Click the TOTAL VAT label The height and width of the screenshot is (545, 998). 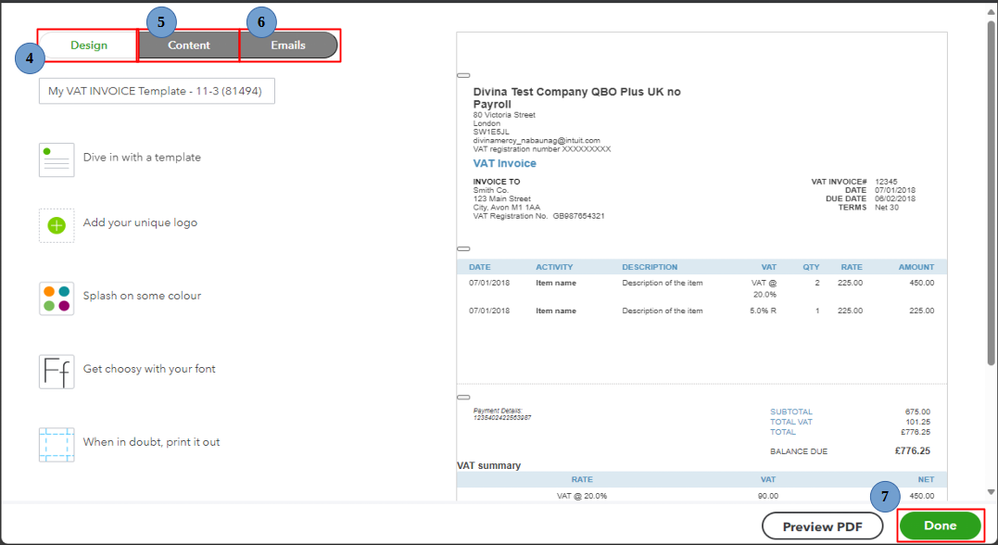click(791, 421)
